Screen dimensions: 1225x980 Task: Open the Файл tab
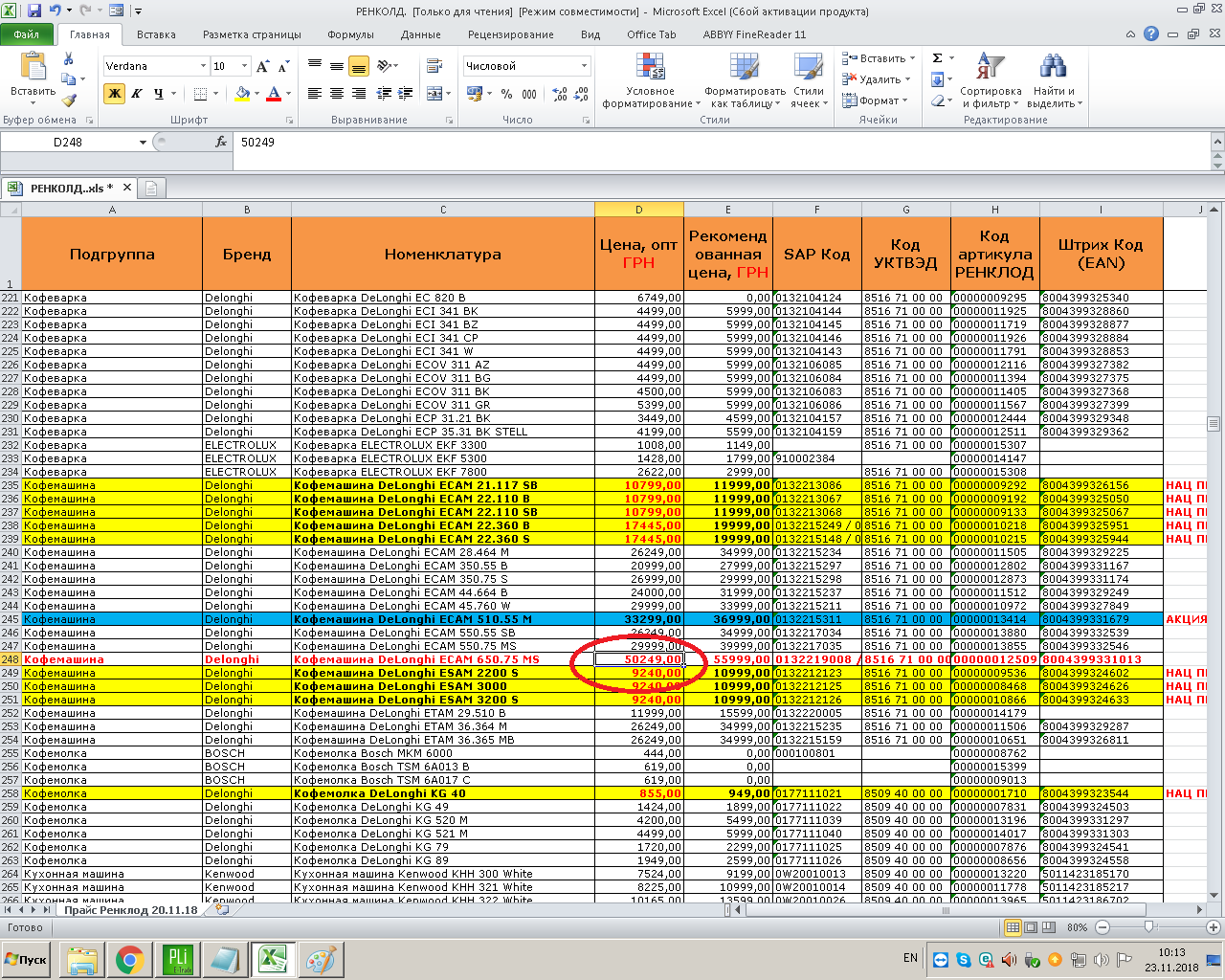(27, 34)
